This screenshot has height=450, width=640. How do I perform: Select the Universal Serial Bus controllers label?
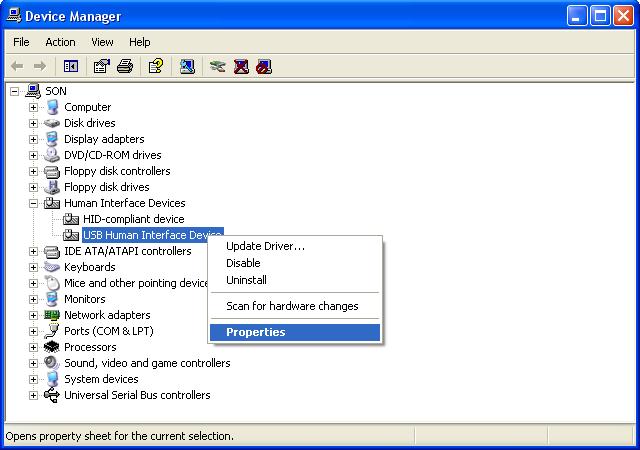point(137,395)
